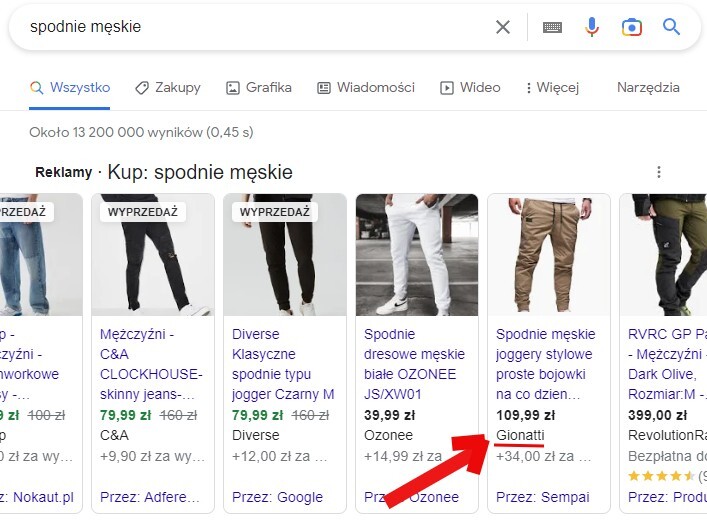Switch to the Grafika tab
The image size is (707, 522).
[x=259, y=87]
